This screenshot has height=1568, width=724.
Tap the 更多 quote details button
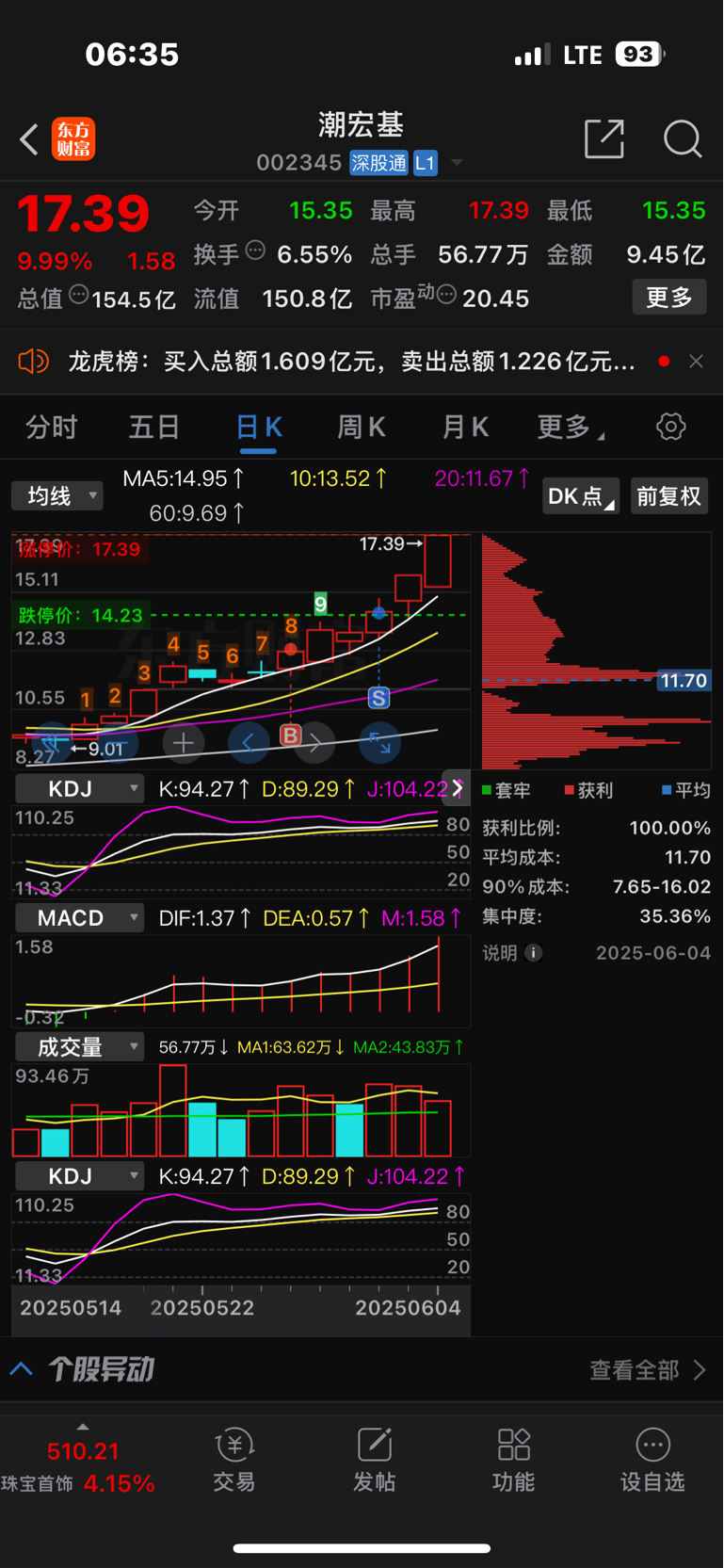click(x=669, y=298)
